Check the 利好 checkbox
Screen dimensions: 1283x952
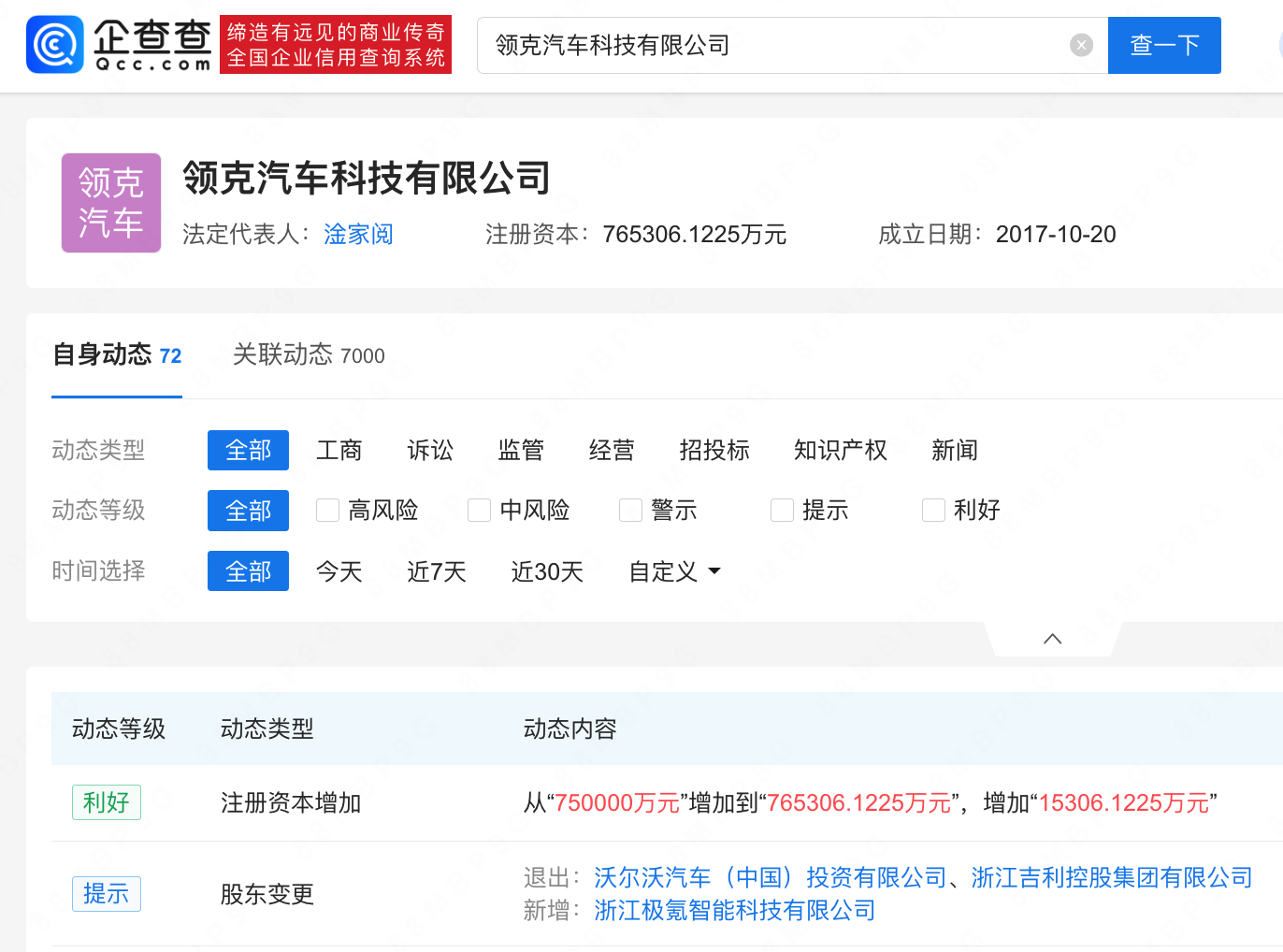click(933, 511)
